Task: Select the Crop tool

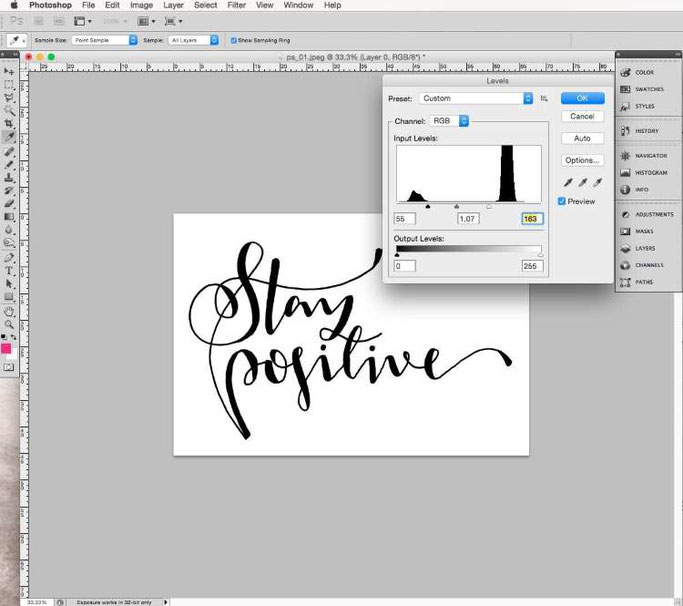Action: click(9, 124)
